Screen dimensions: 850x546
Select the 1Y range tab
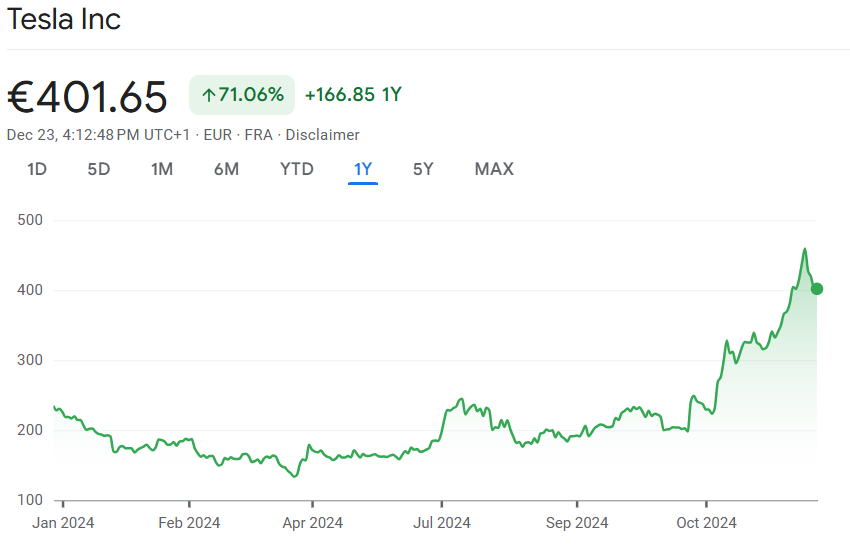click(363, 169)
